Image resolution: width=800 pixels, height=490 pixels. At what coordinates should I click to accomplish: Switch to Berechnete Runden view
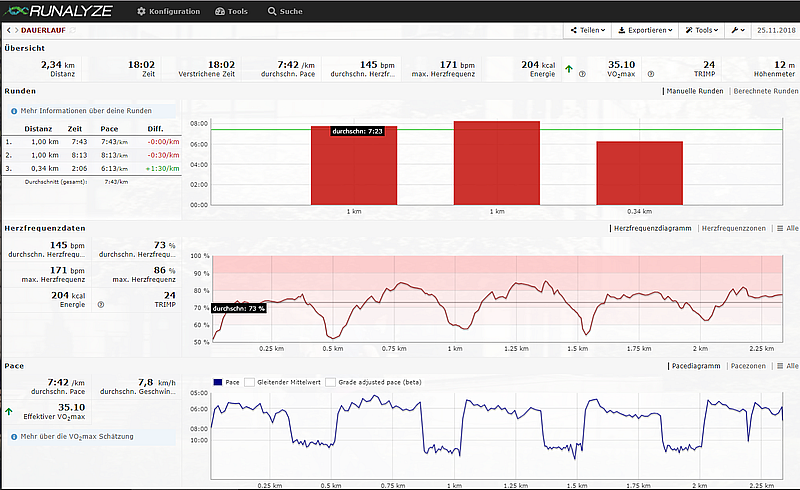pyautogui.click(x=765, y=91)
